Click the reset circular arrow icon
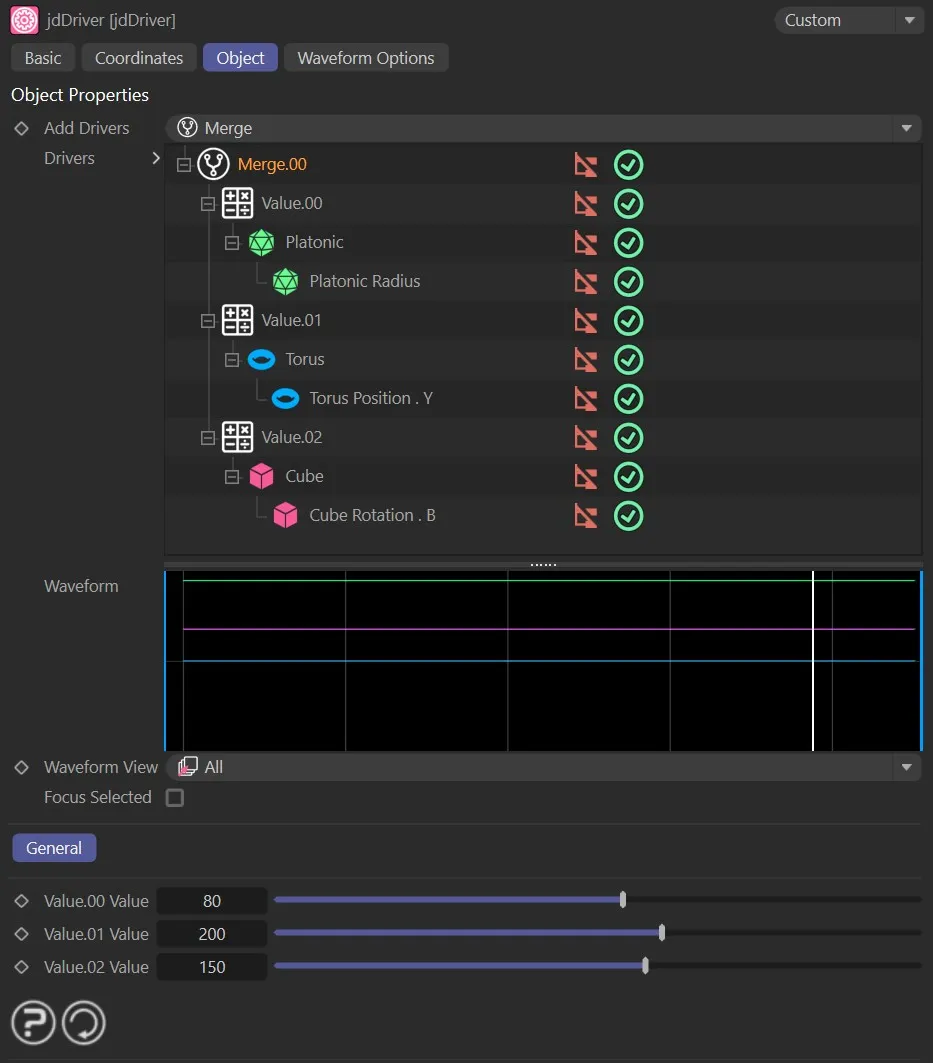 [x=84, y=1023]
